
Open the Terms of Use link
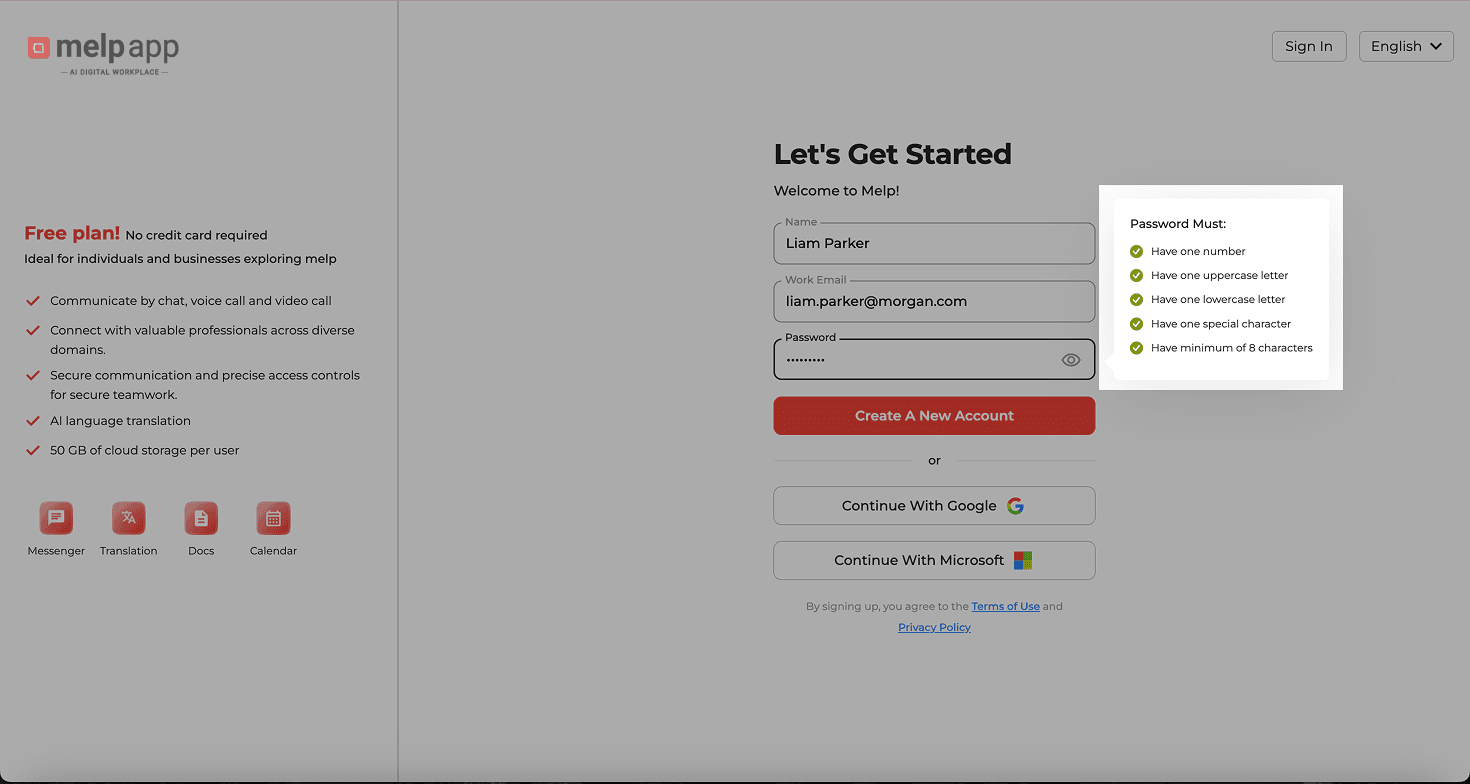[x=1005, y=606]
